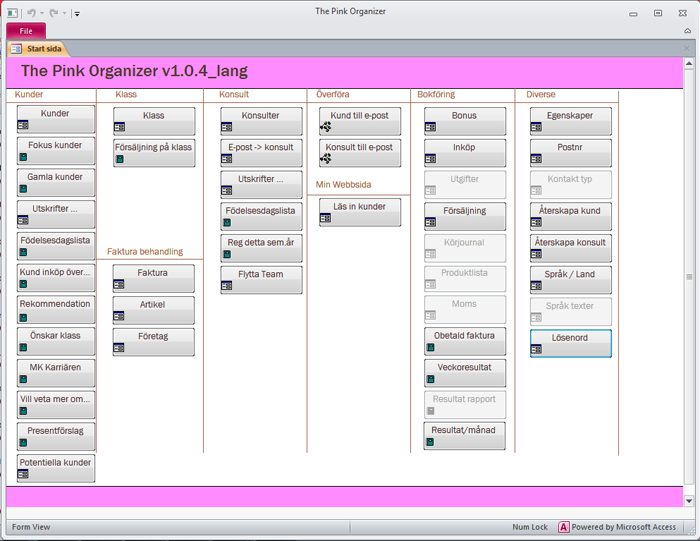Screen dimensions: 700x541
Task: Click the scroll up arrow of vertical scrollbar
Action: (689, 64)
